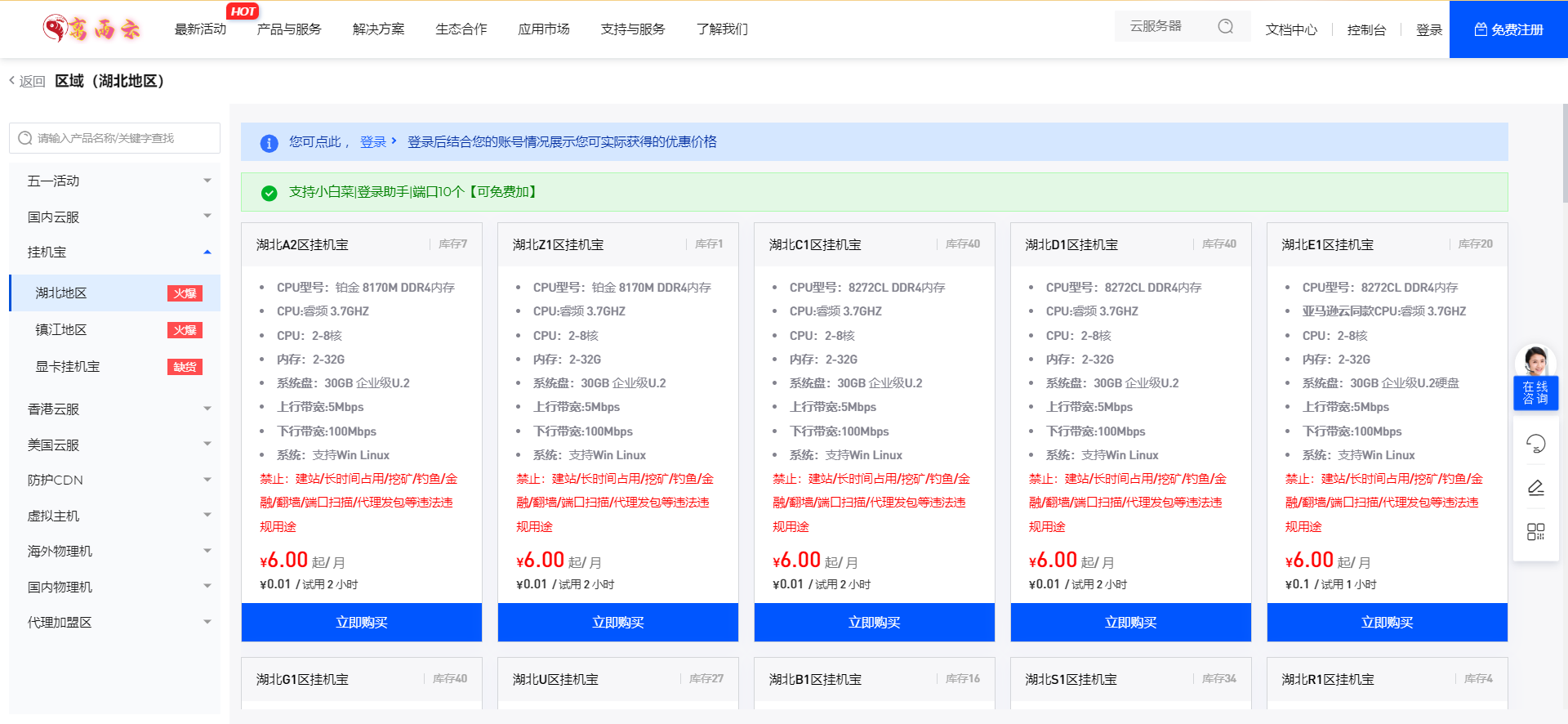Screen dimensions: 1568x724
Task: Click 立即购买 for 湖北A2区挂机宝
Action: [x=361, y=623]
